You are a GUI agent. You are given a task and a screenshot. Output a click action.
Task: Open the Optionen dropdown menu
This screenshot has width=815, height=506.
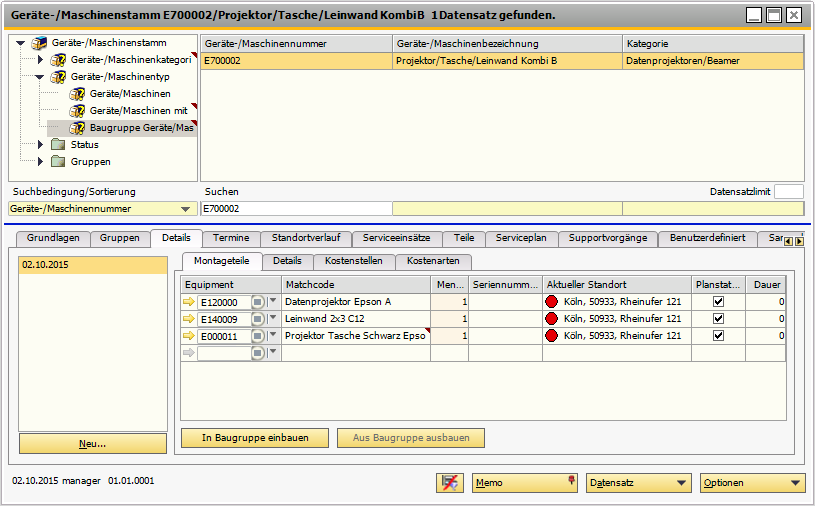pyautogui.click(x=752, y=483)
